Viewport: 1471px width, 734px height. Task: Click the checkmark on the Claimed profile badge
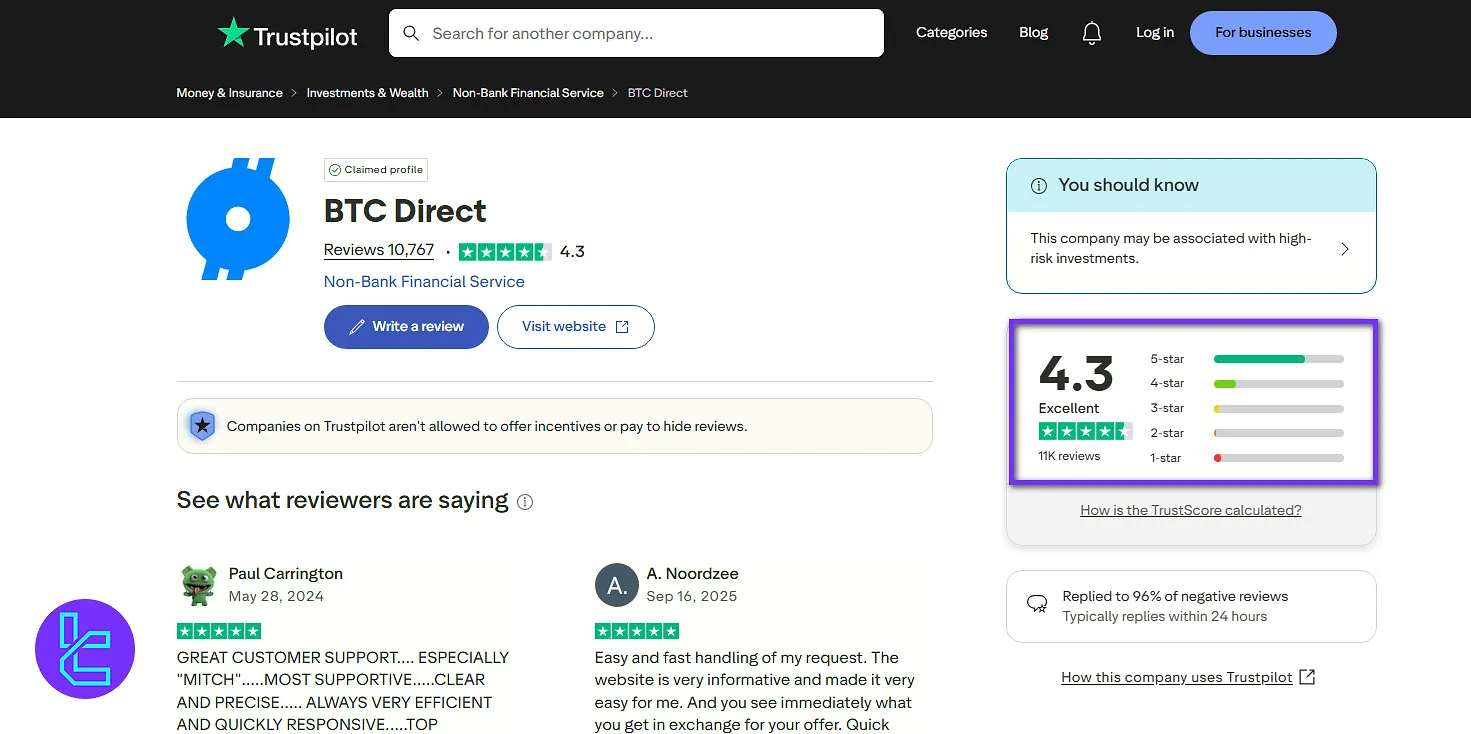(334, 169)
